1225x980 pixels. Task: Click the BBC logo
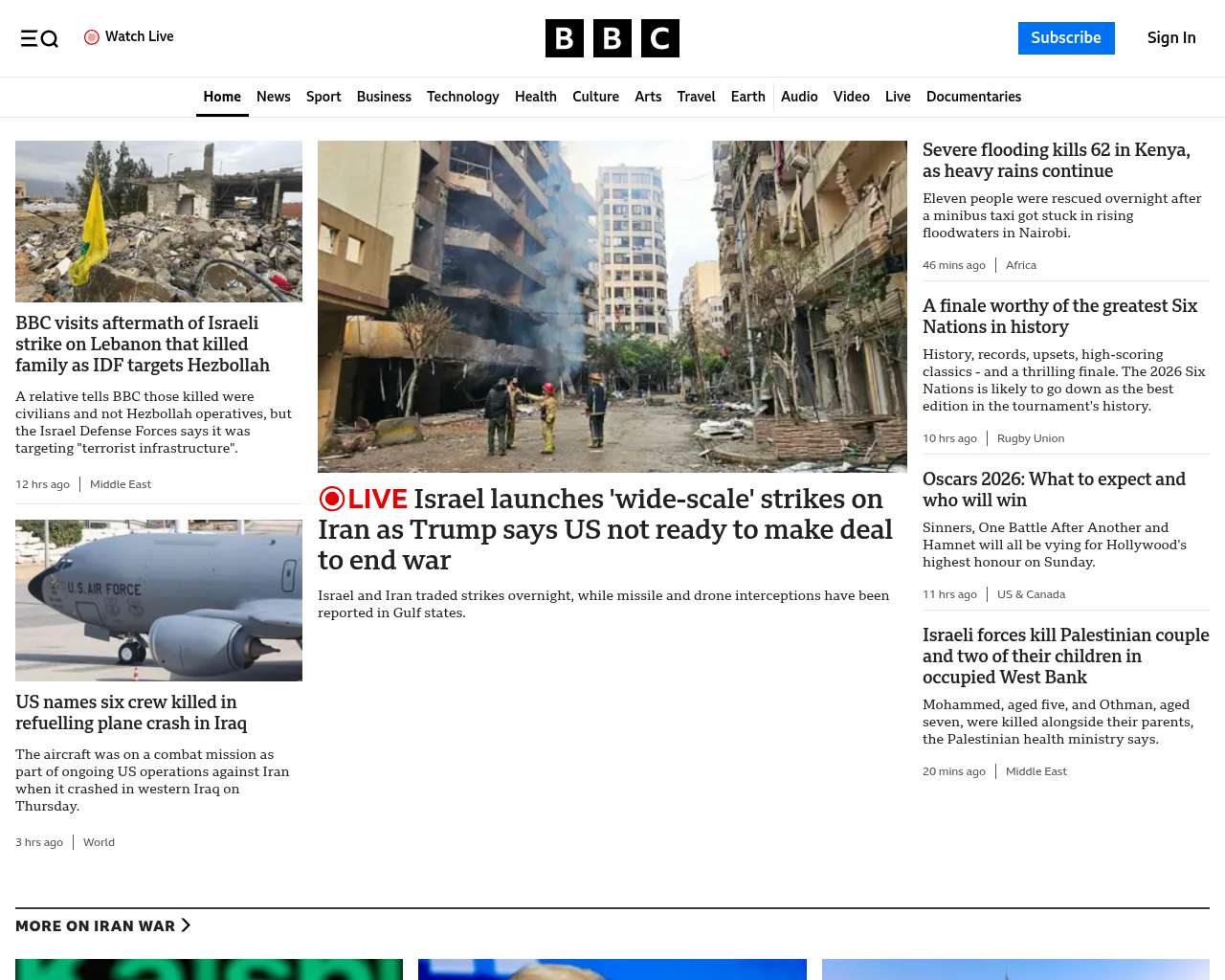[x=612, y=38]
